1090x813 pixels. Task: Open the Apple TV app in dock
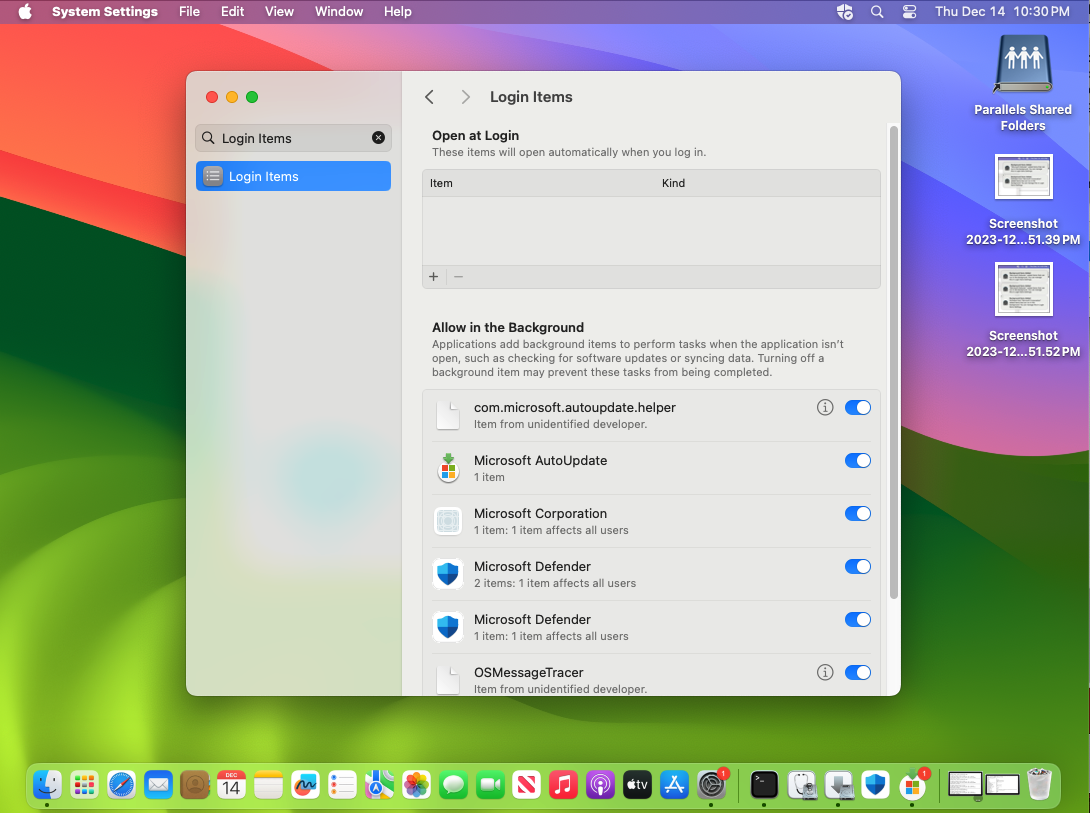[x=637, y=785]
